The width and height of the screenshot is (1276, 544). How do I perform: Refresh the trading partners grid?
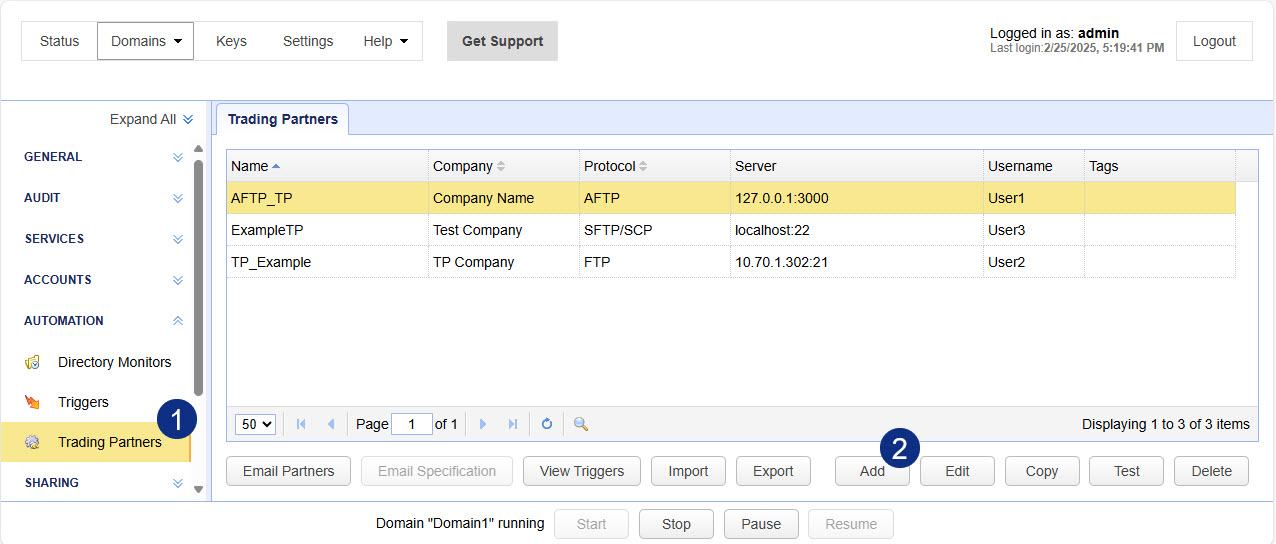[547, 424]
